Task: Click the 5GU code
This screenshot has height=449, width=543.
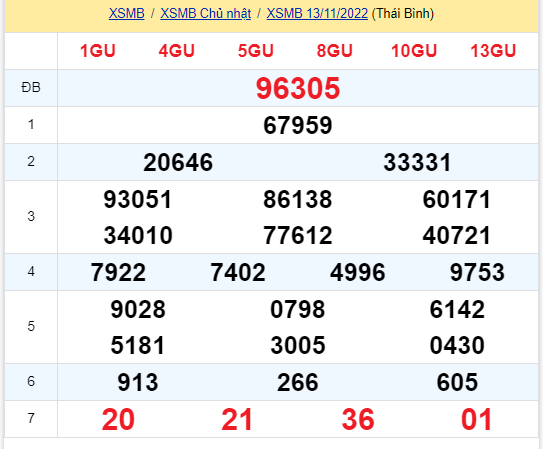Action: coord(256,51)
